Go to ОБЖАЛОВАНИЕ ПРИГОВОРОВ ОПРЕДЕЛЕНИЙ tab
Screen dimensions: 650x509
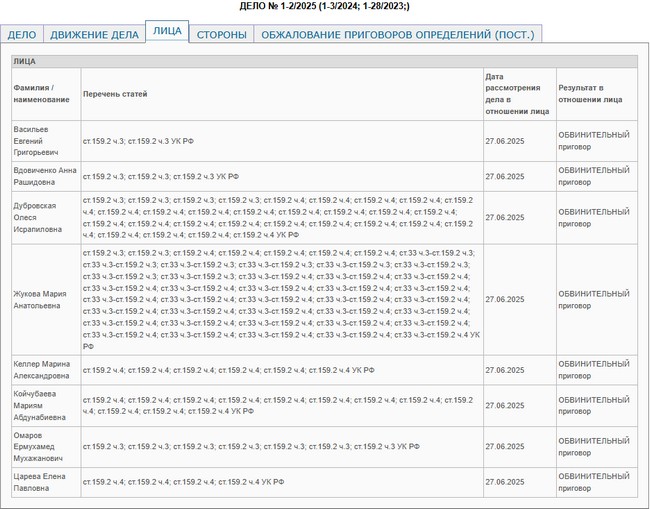pos(397,34)
